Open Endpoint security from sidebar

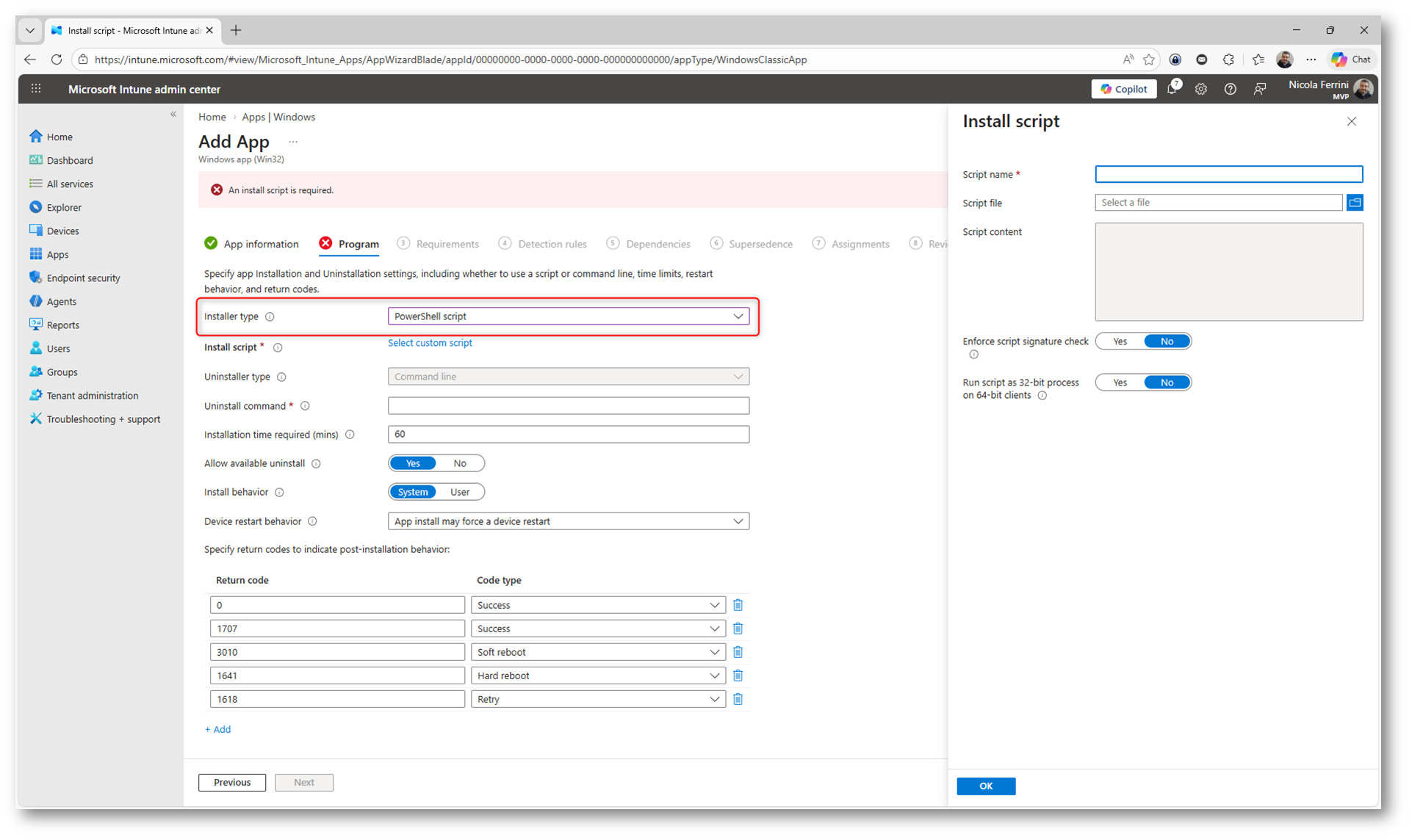click(83, 278)
